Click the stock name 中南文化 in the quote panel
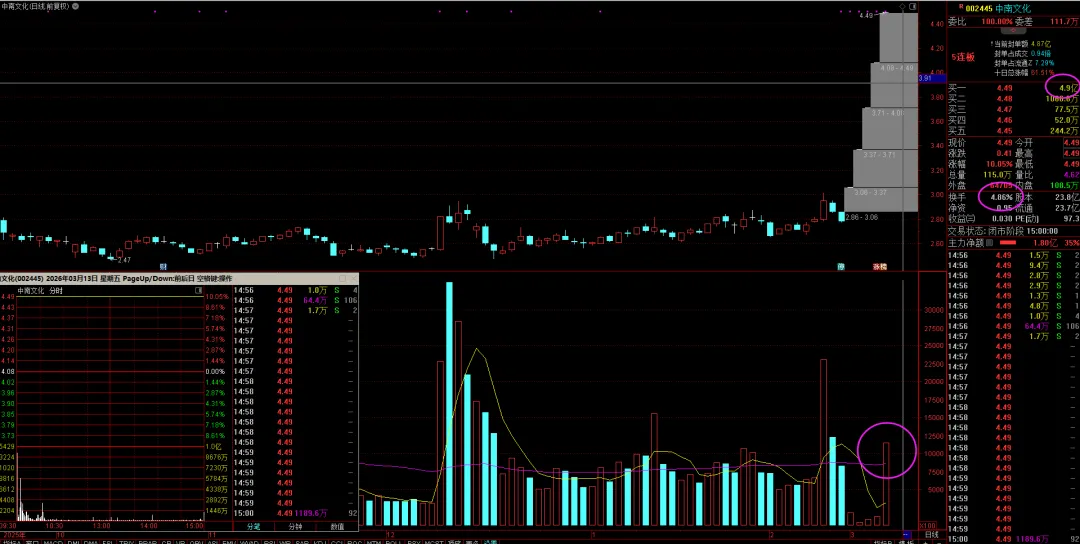The image size is (1080, 544). click(1013, 8)
